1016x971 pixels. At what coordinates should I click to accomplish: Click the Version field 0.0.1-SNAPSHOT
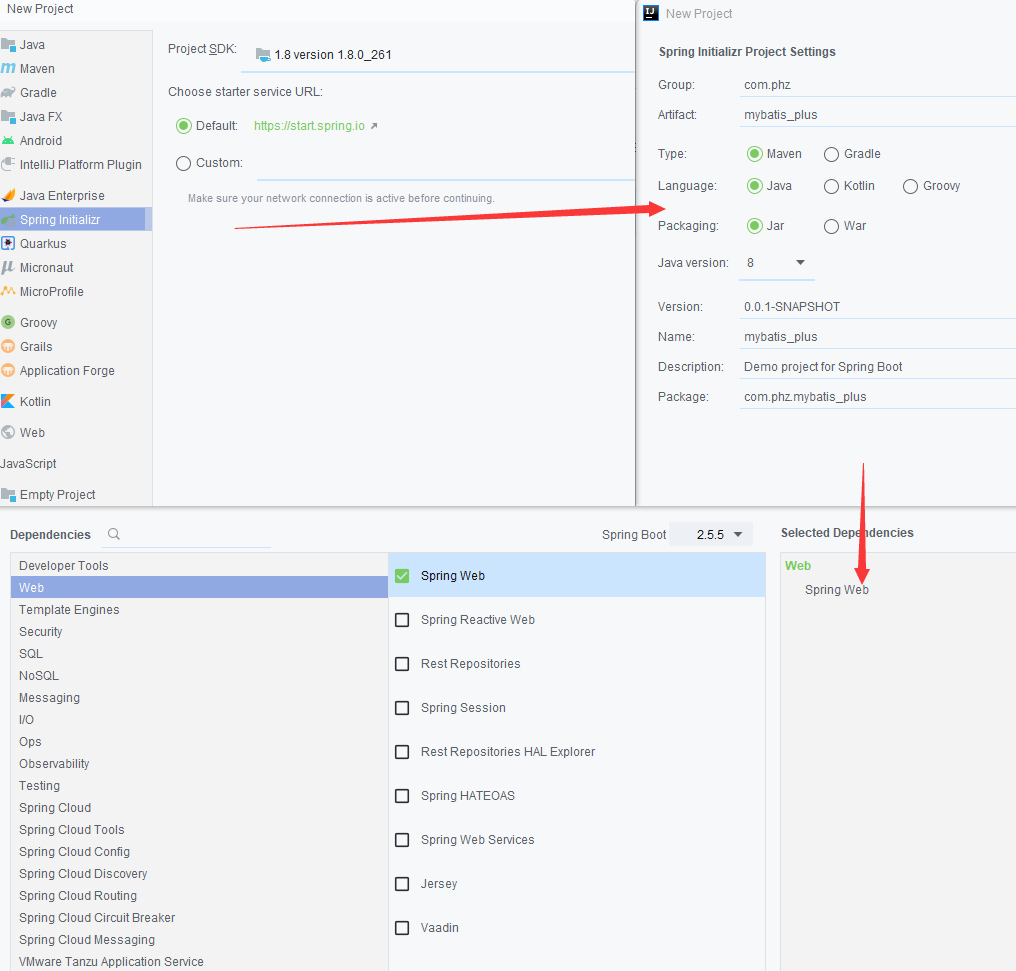tap(877, 307)
